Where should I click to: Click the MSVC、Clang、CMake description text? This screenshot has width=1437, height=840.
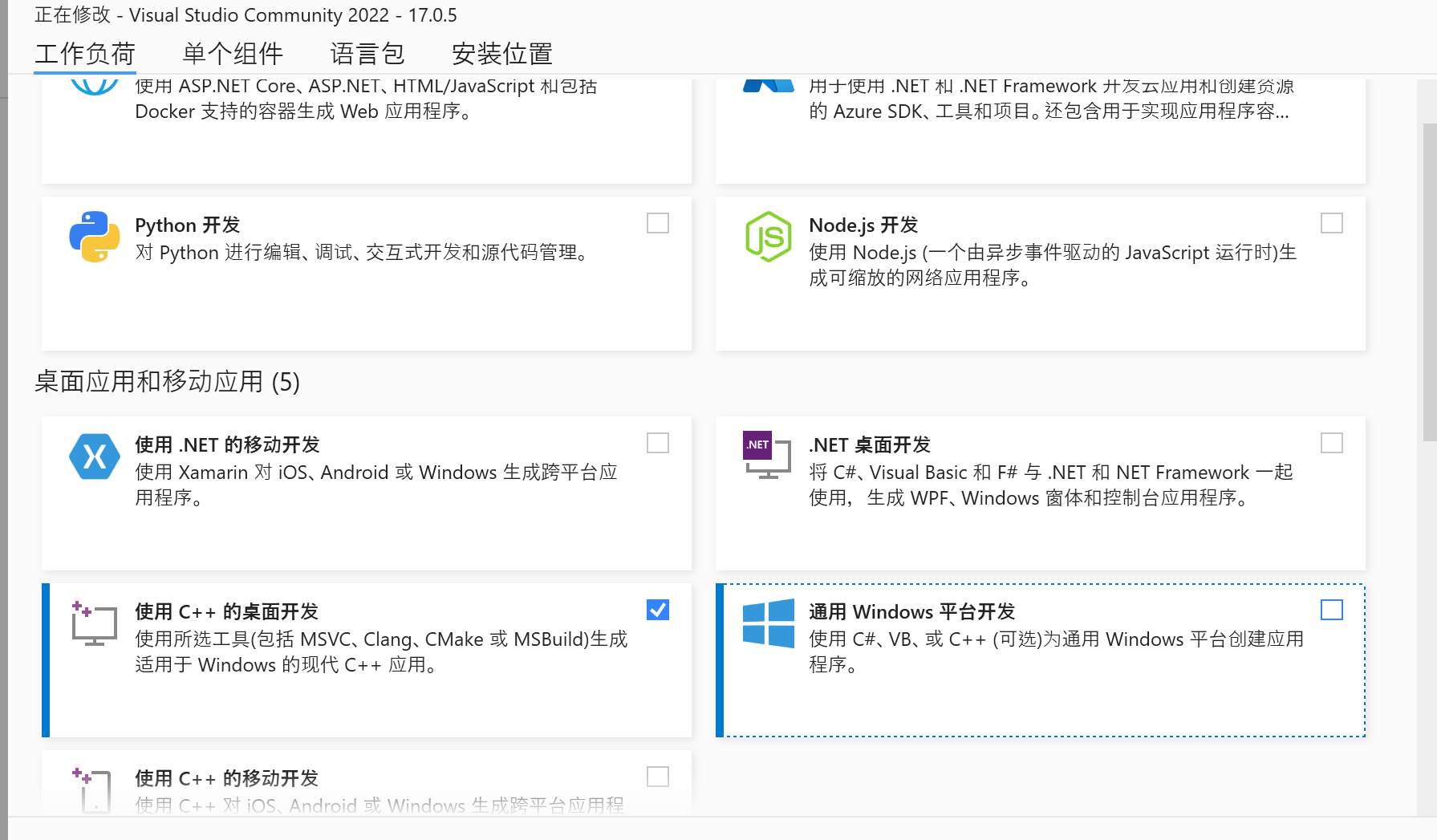(x=381, y=651)
